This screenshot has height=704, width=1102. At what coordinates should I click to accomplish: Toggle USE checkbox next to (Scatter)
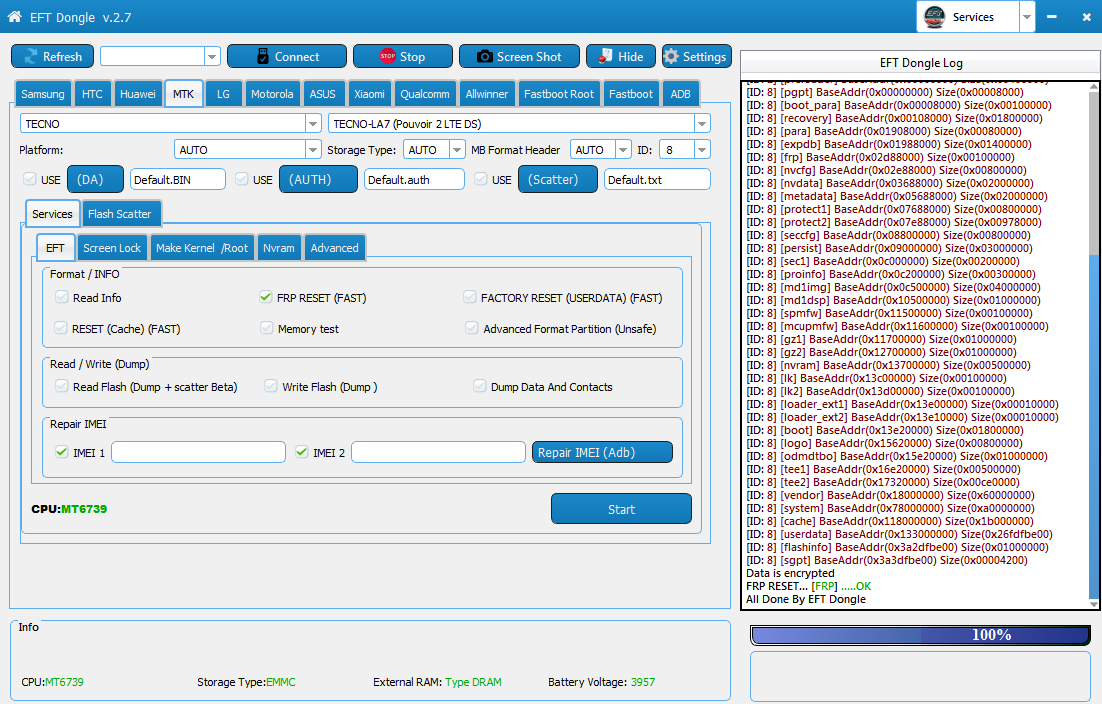[481, 179]
